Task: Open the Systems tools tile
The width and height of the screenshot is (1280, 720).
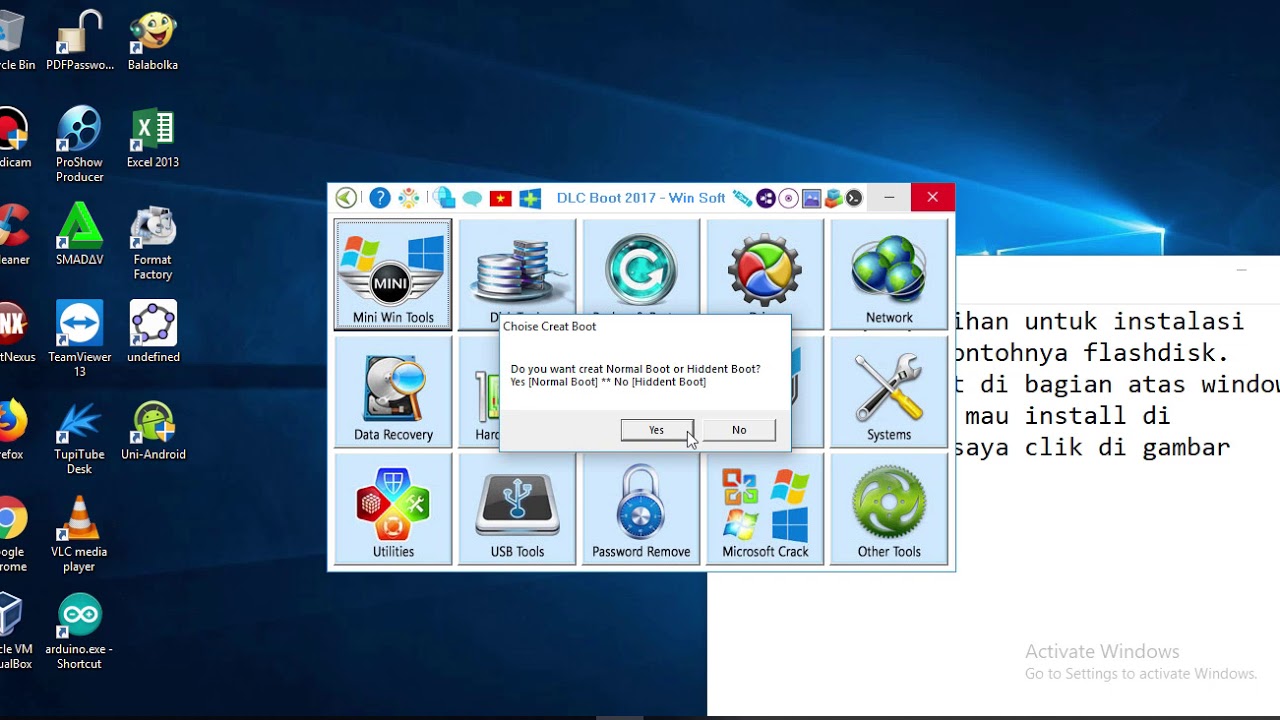Action: (x=889, y=392)
